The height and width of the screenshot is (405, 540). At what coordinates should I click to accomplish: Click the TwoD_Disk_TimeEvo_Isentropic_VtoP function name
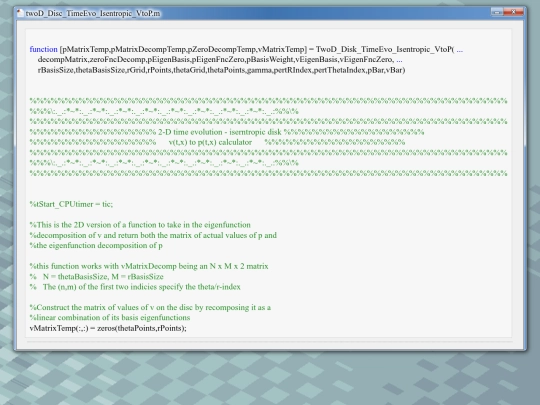tap(385, 49)
